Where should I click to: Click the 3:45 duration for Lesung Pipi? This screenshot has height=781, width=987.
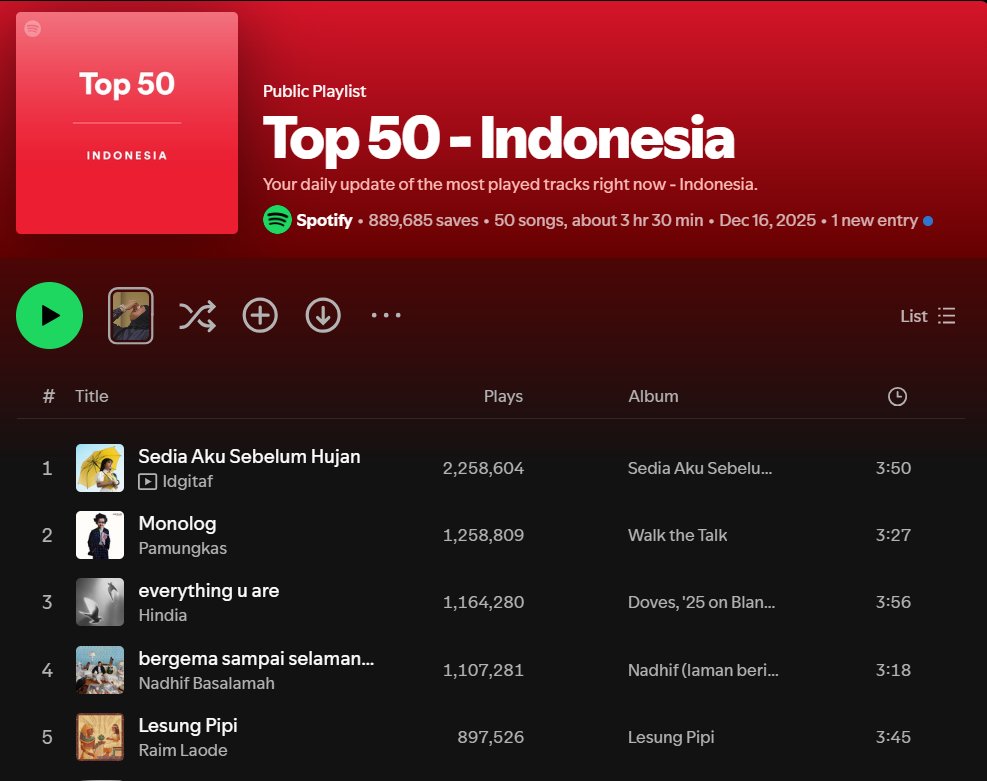(893, 737)
